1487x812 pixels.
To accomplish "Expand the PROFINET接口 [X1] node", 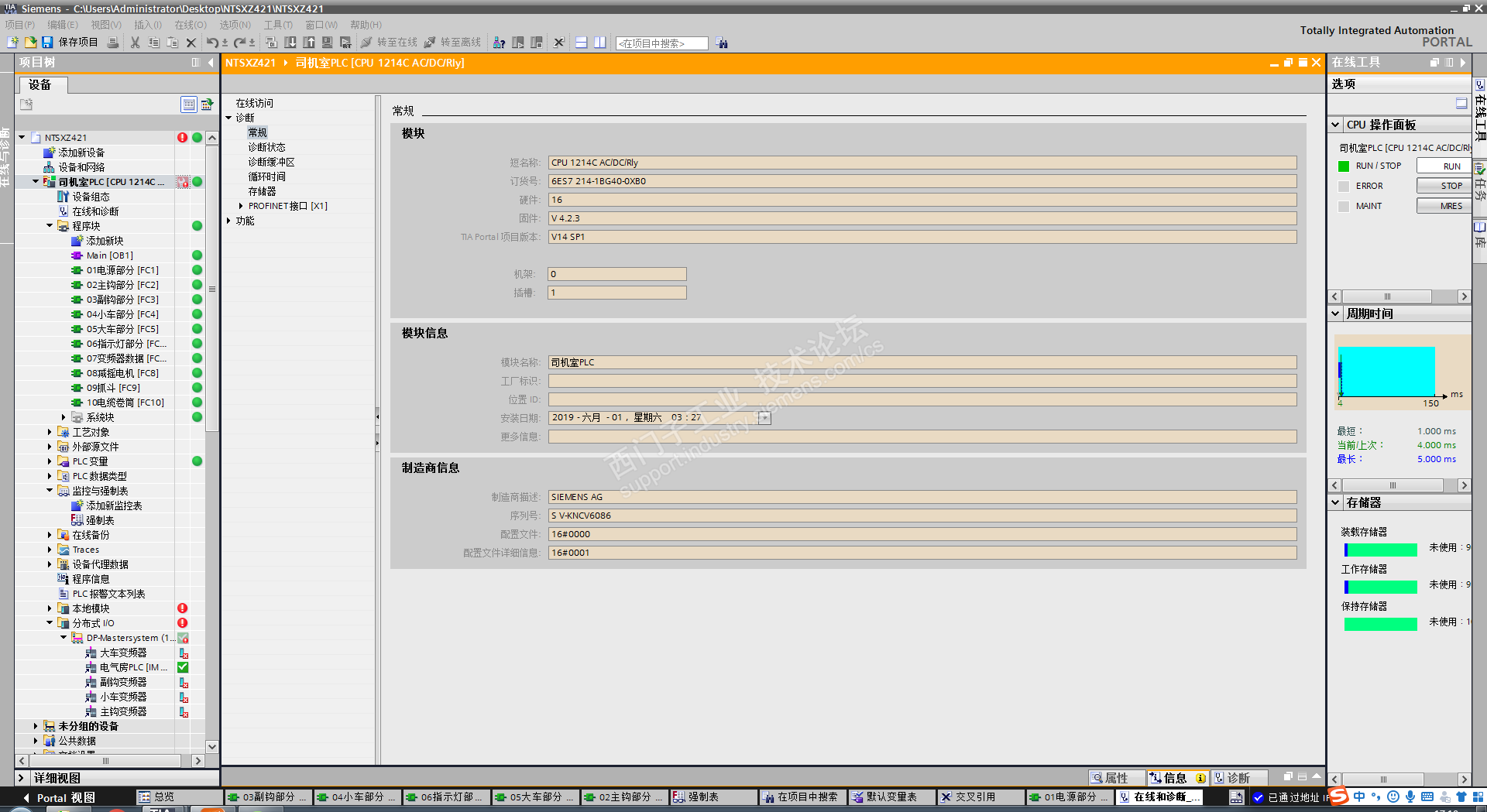I will point(241,206).
